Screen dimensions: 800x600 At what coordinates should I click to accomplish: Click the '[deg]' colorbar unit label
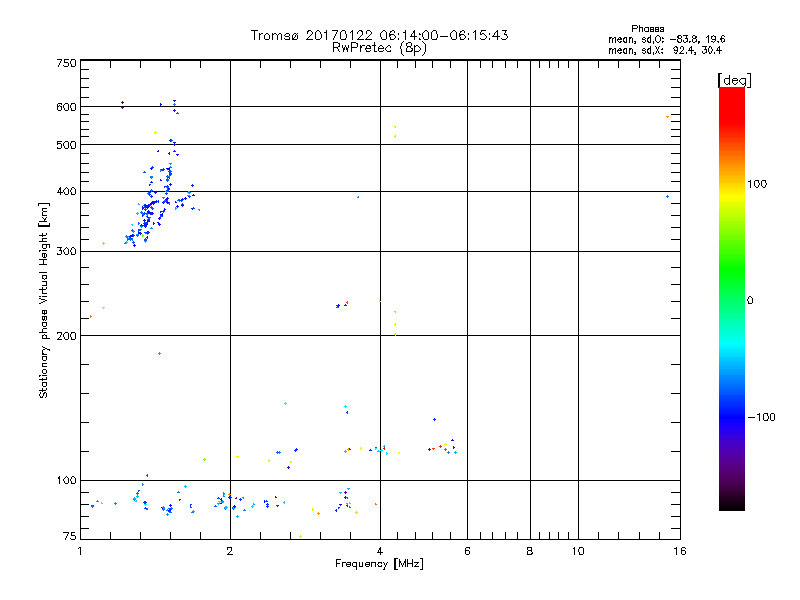click(x=734, y=80)
